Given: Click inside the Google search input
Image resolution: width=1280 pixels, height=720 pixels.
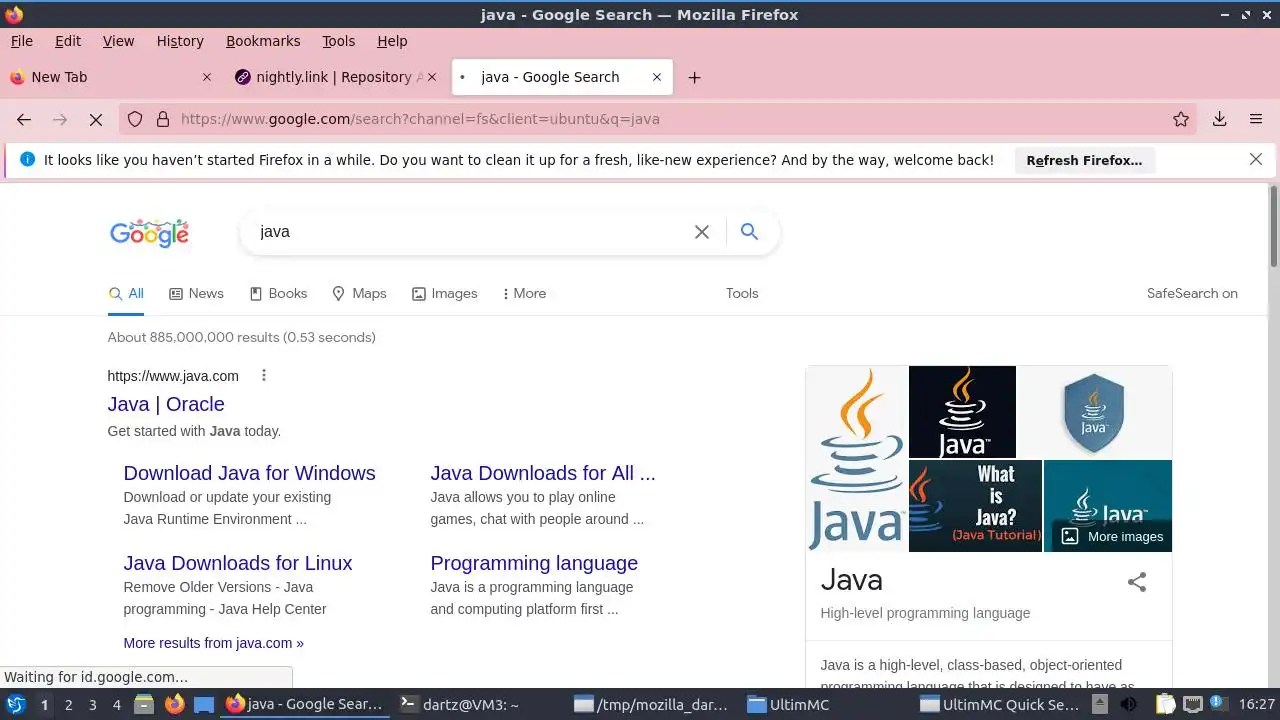Looking at the screenshot, I should point(470,232).
